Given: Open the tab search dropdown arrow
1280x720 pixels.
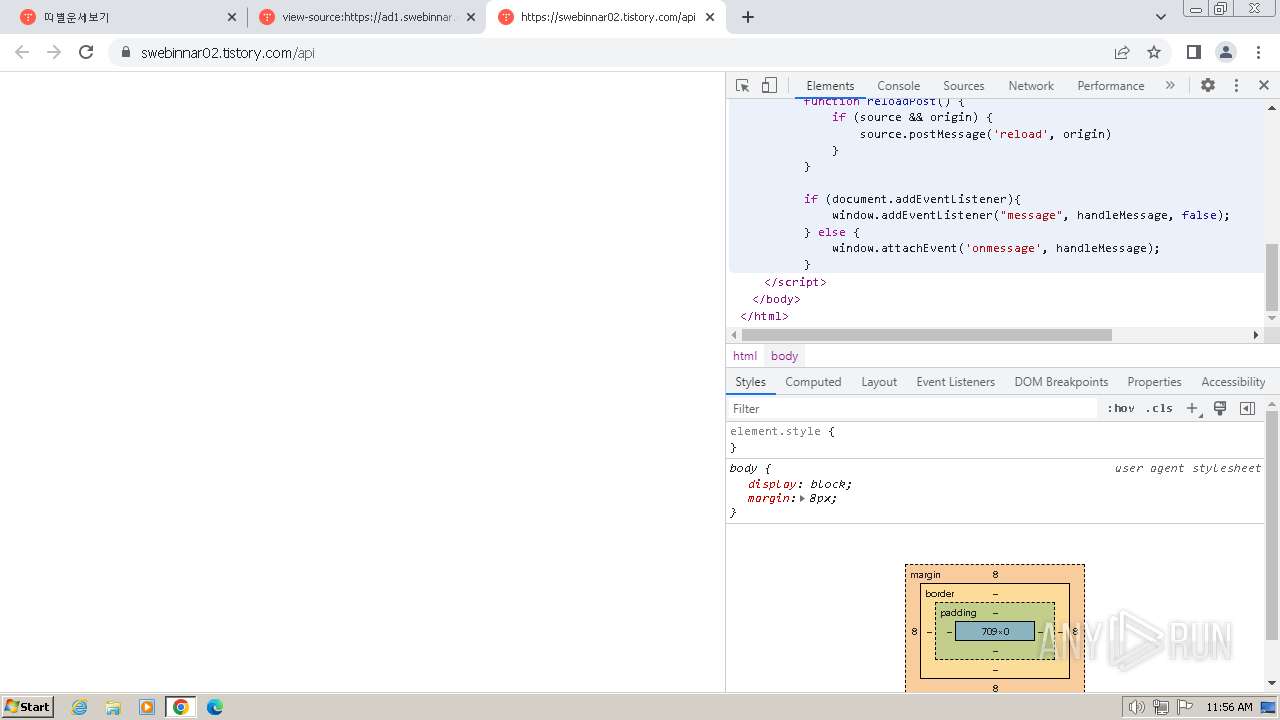Looking at the screenshot, I should pos(1160,17).
